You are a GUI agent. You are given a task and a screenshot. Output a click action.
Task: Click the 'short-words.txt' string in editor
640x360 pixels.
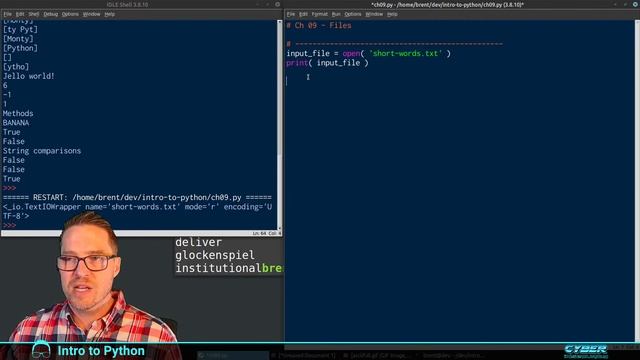[405, 53]
